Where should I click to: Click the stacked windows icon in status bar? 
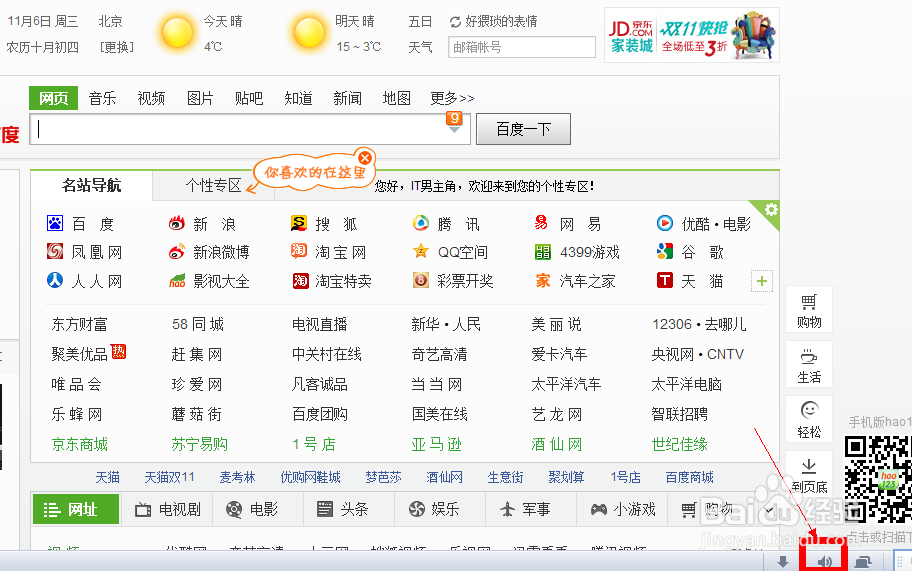tap(863, 562)
